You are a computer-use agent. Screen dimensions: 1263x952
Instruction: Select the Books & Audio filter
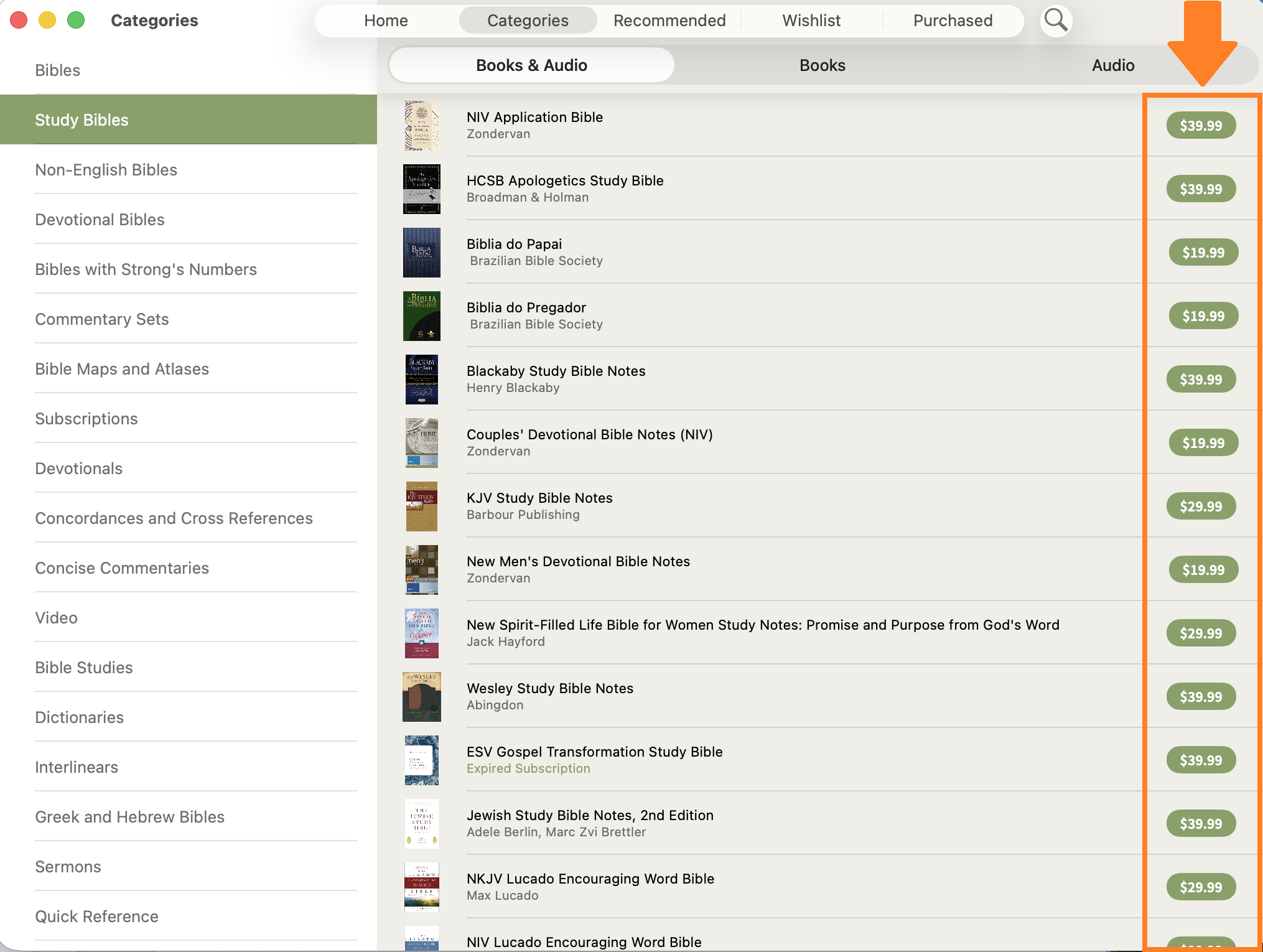pos(531,65)
